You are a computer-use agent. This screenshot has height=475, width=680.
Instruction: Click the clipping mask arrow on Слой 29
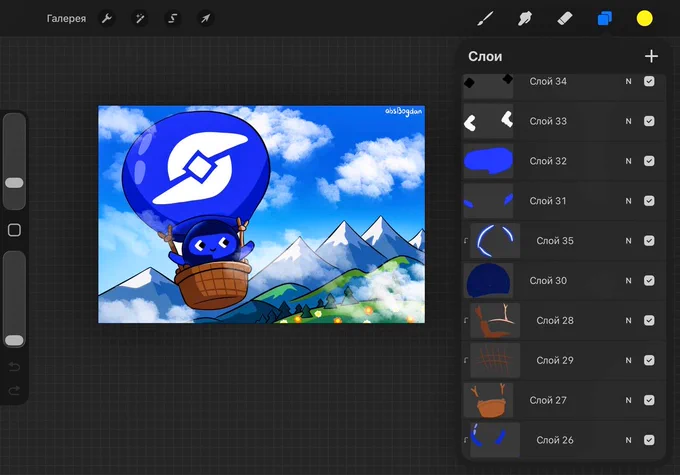466,360
